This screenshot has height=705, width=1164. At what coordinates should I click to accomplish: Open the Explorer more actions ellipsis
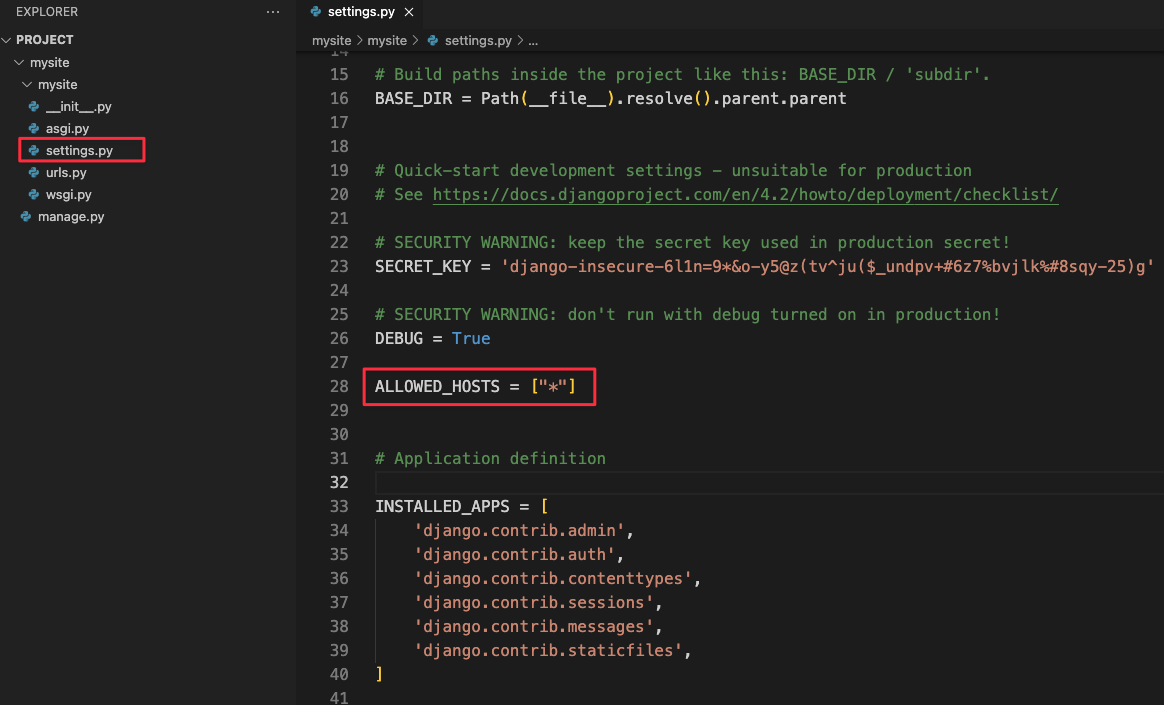pos(272,12)
